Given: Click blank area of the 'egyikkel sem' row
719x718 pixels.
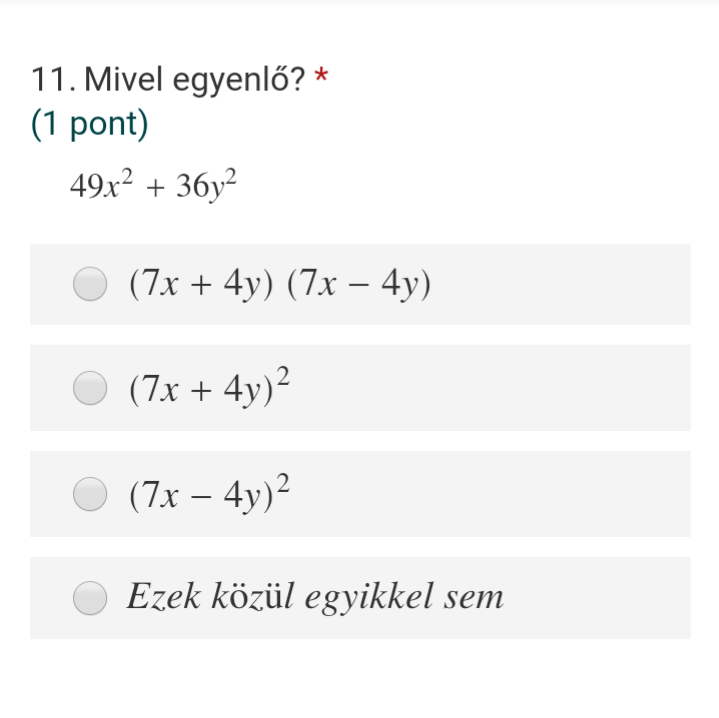Looking at the screenshot, I should coord(596,598).
